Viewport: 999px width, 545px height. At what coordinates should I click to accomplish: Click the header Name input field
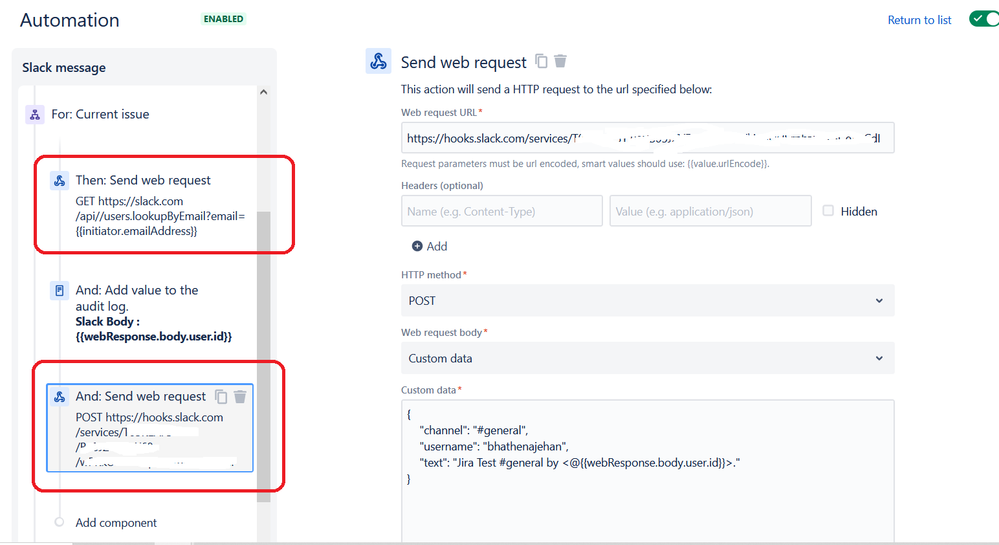(x=501, y=211)
